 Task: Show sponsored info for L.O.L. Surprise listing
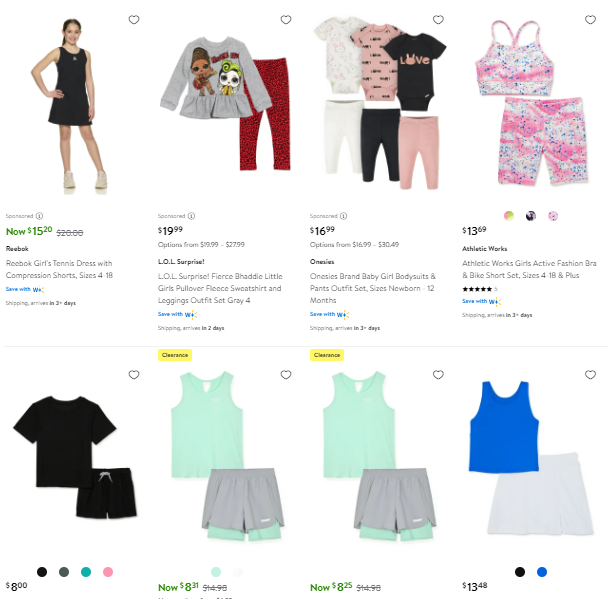point(191,216)
